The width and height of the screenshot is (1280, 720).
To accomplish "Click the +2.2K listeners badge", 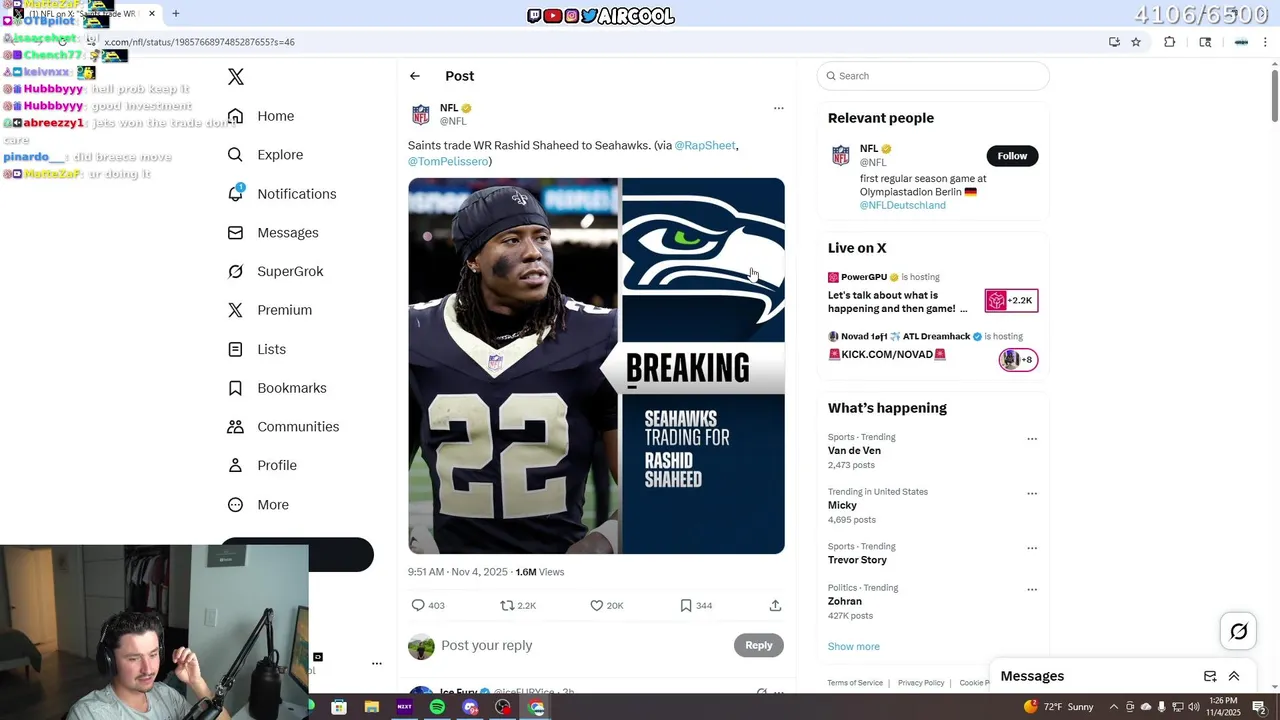I will point(1011,300).
